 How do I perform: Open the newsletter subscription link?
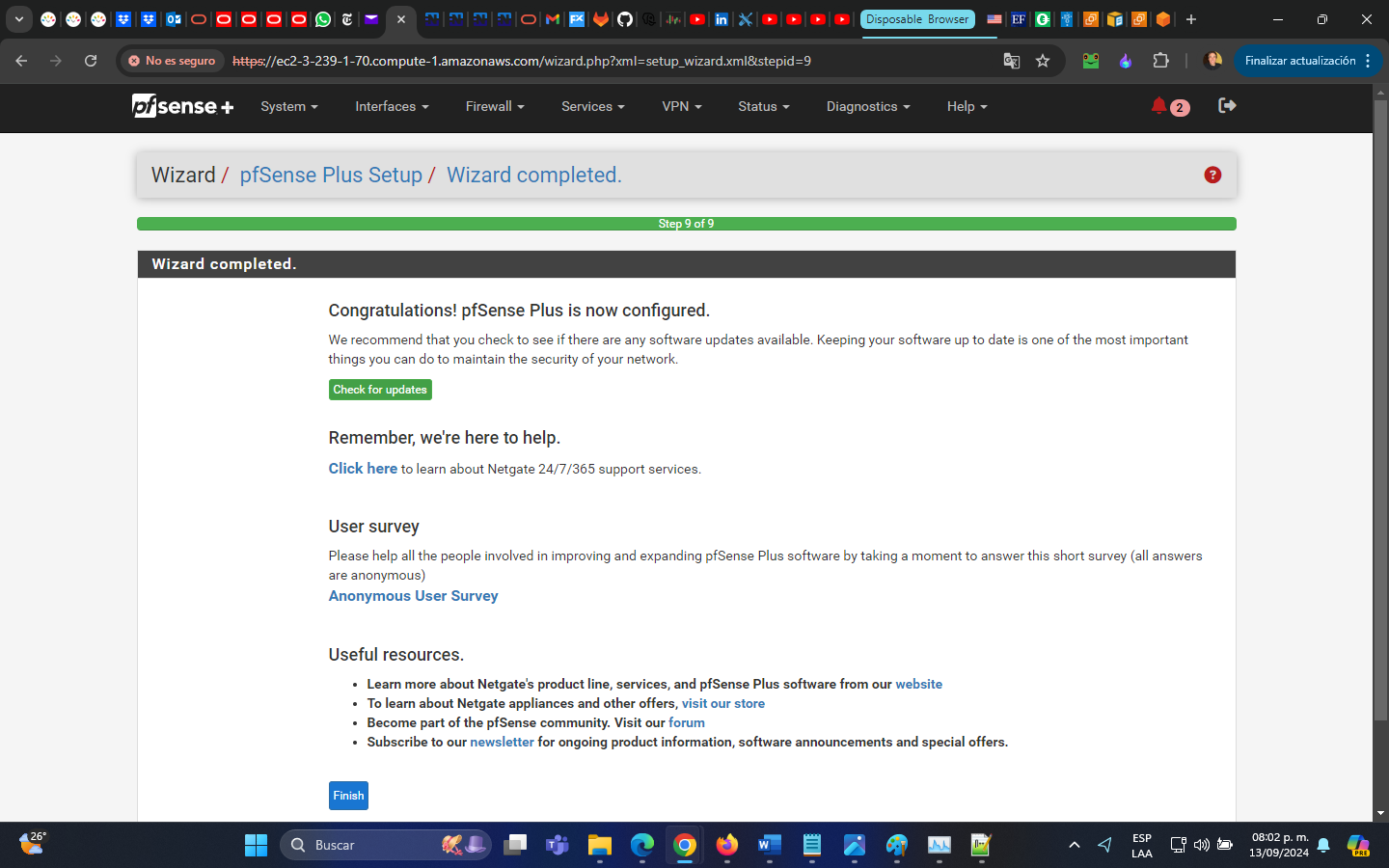click(x=502, y=742)
